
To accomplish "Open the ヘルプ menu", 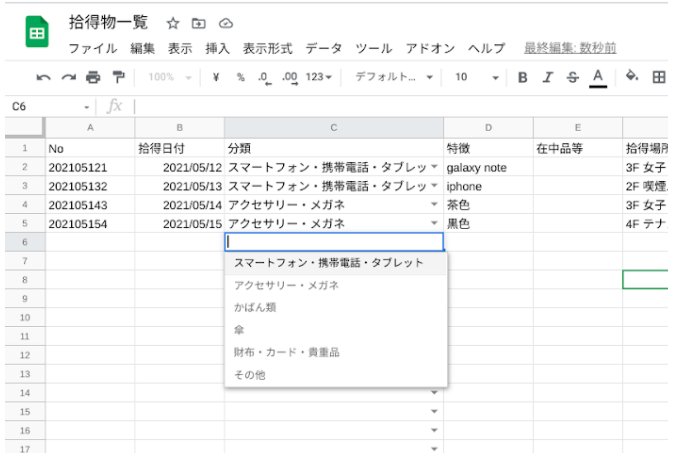I will click(x=487, y=48).
